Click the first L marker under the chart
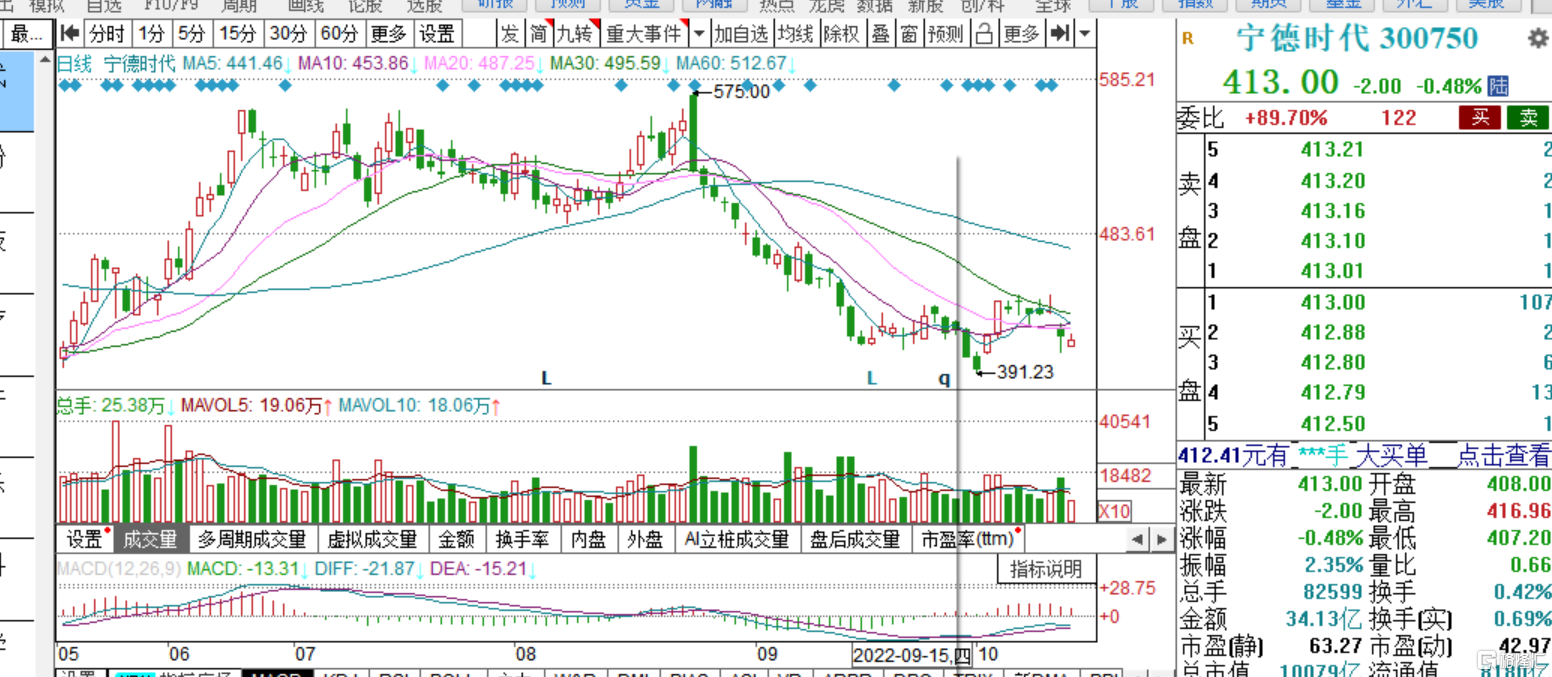Viewport: 1552px width, 677px height. coord(546,378)
